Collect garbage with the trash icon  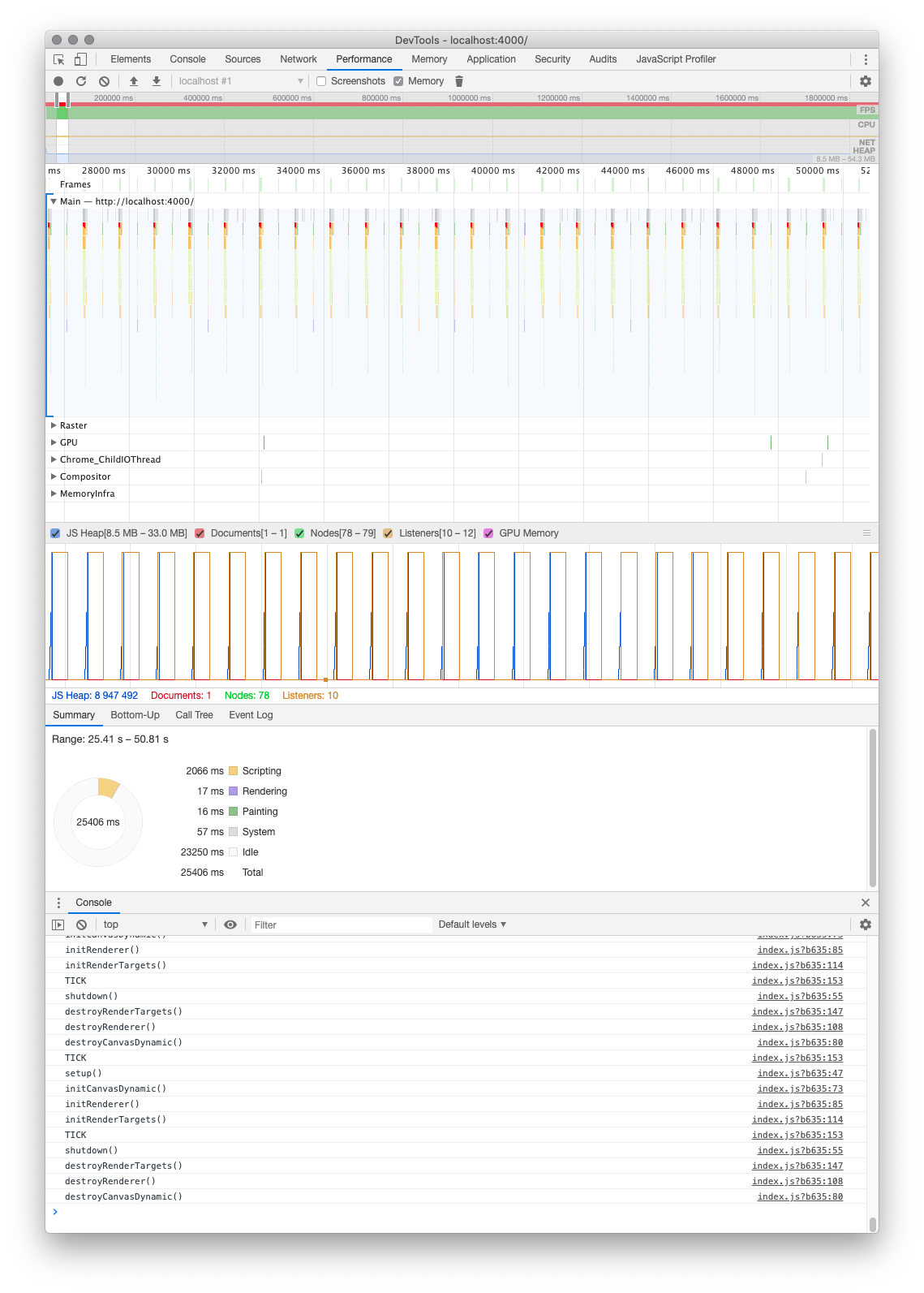coord(459,81)
